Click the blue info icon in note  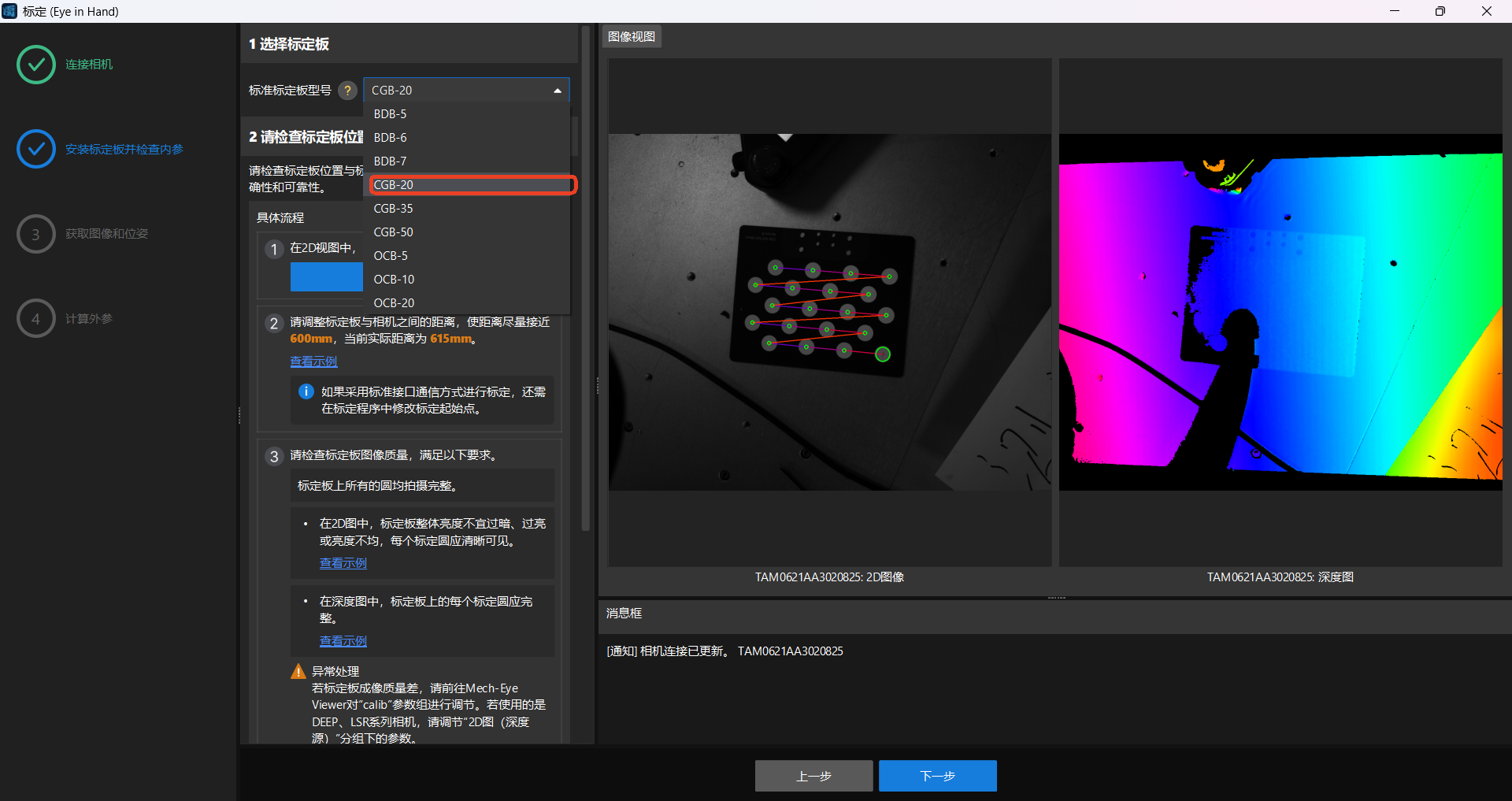point(306,391)
